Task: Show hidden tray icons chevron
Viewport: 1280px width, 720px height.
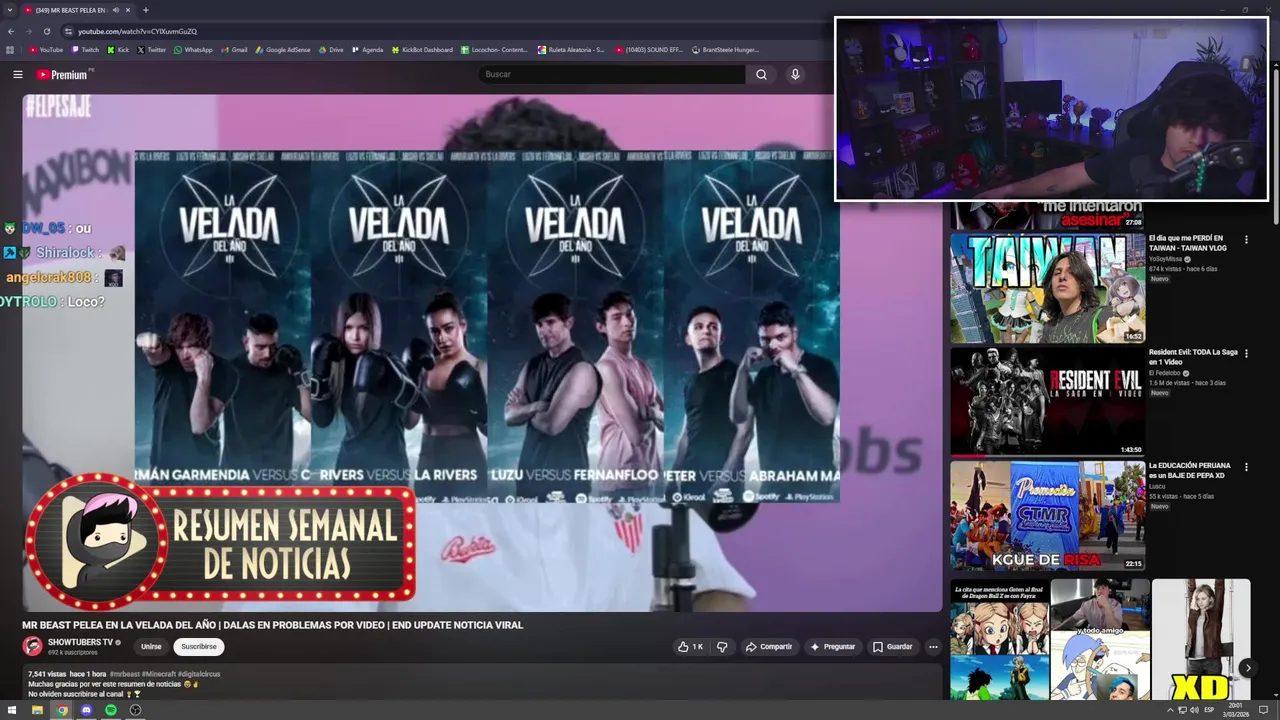Action: (1170, 710)
